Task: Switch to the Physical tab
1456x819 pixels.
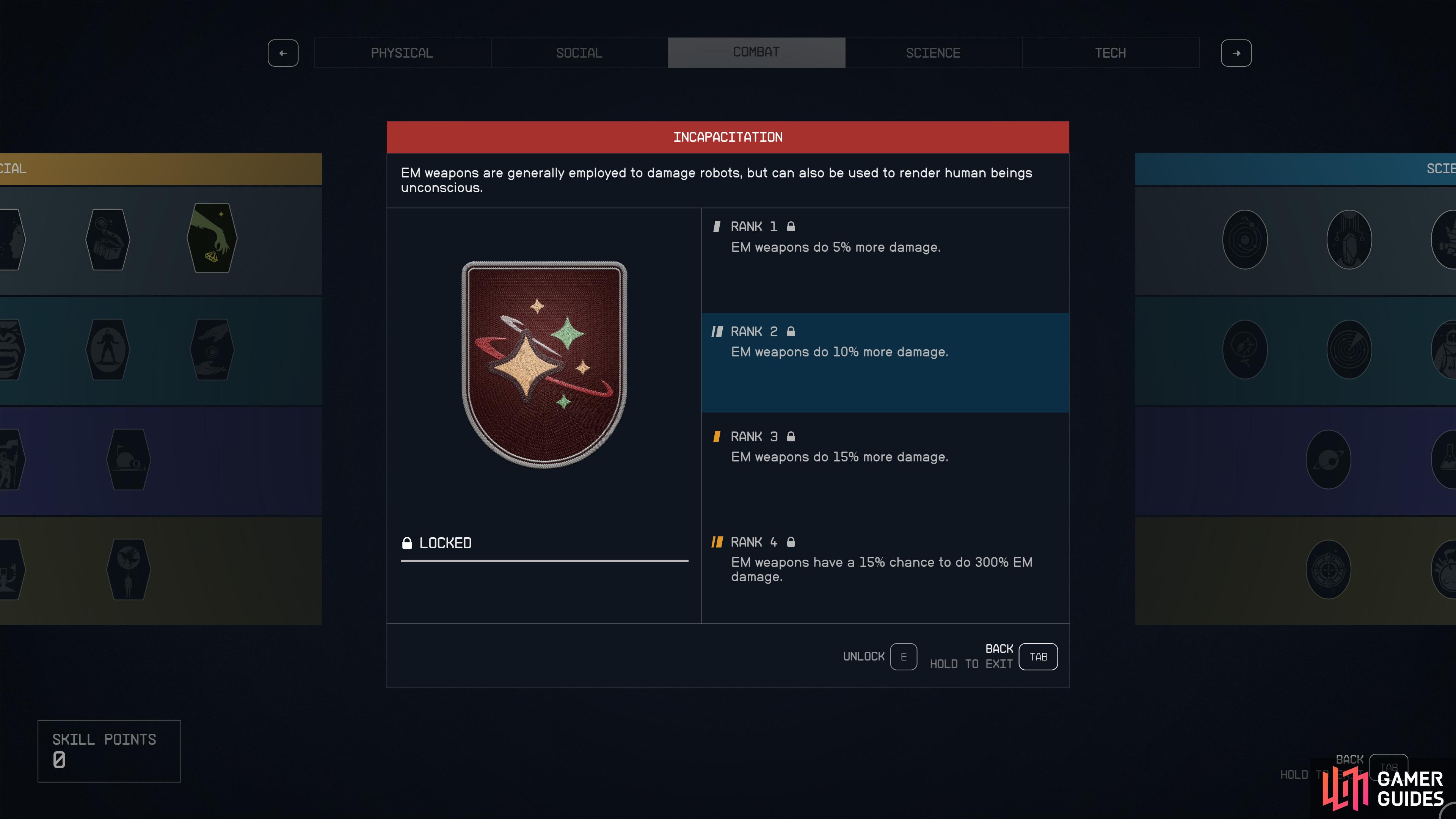Action: tap(402, 53)
